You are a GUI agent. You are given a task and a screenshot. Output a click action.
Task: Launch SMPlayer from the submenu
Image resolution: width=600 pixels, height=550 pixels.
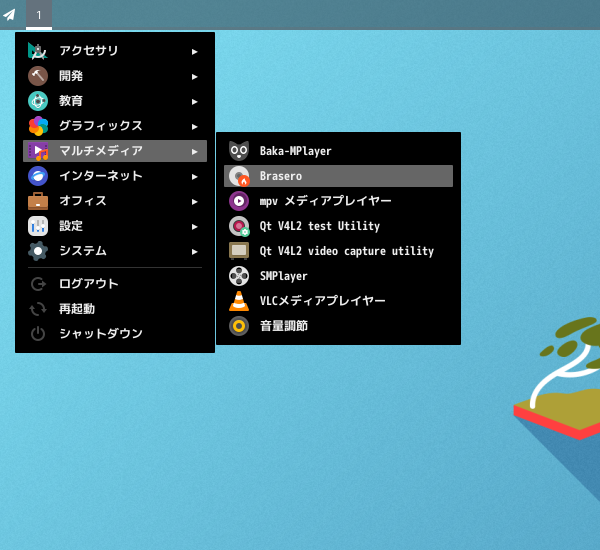pos(338,276)
